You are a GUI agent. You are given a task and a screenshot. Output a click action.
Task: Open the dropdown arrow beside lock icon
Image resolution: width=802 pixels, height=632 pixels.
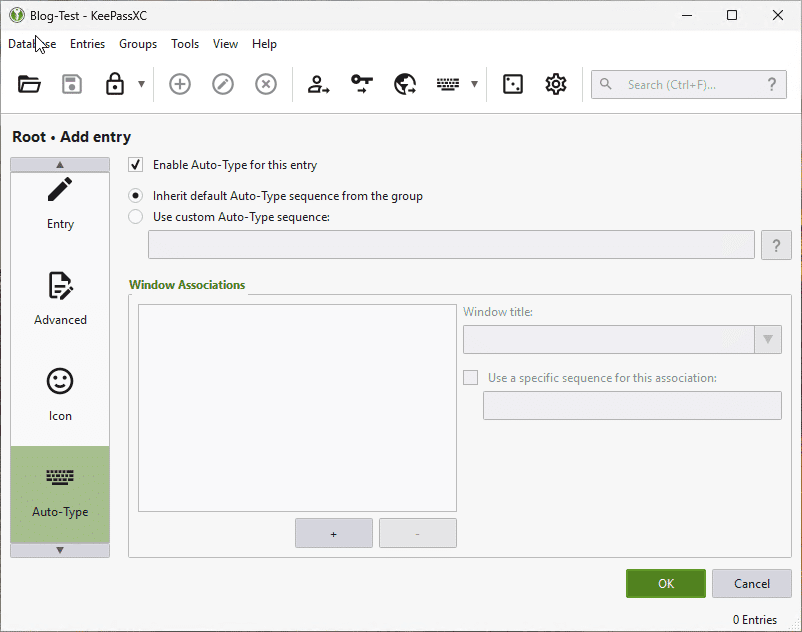tap(141, 85)
